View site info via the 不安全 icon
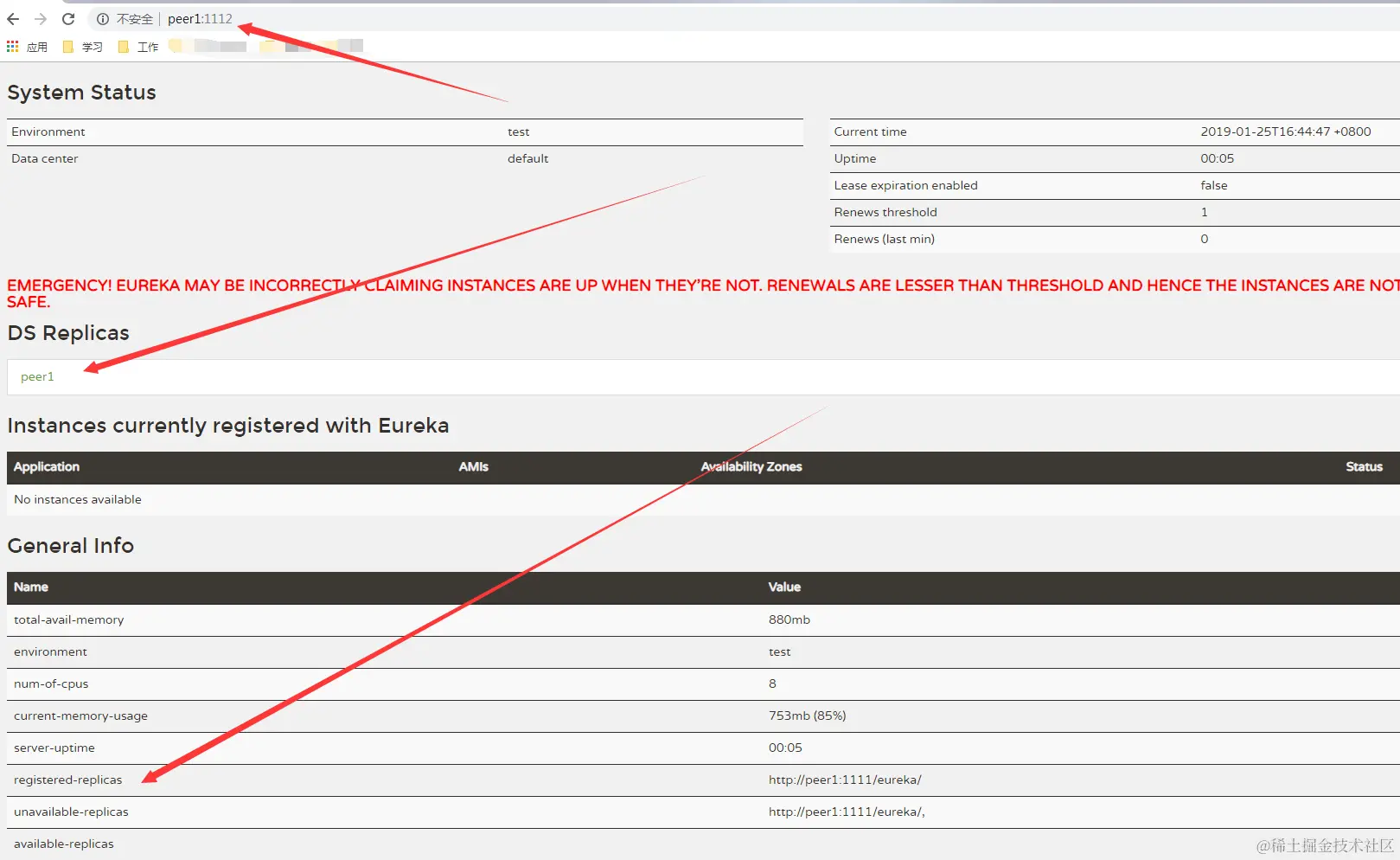Screen dimensions: 1400x860 (x=103, y=19)
